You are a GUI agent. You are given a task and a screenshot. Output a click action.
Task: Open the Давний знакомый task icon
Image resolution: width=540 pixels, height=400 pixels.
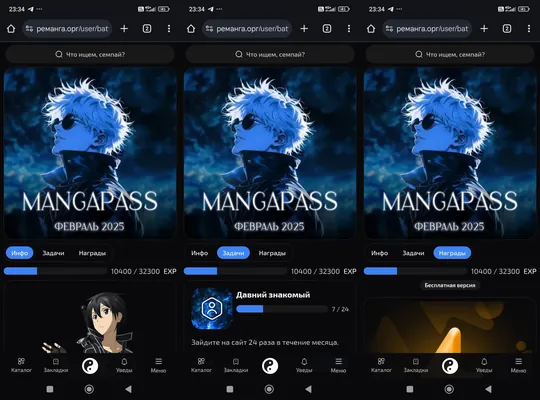pos(212,309)
